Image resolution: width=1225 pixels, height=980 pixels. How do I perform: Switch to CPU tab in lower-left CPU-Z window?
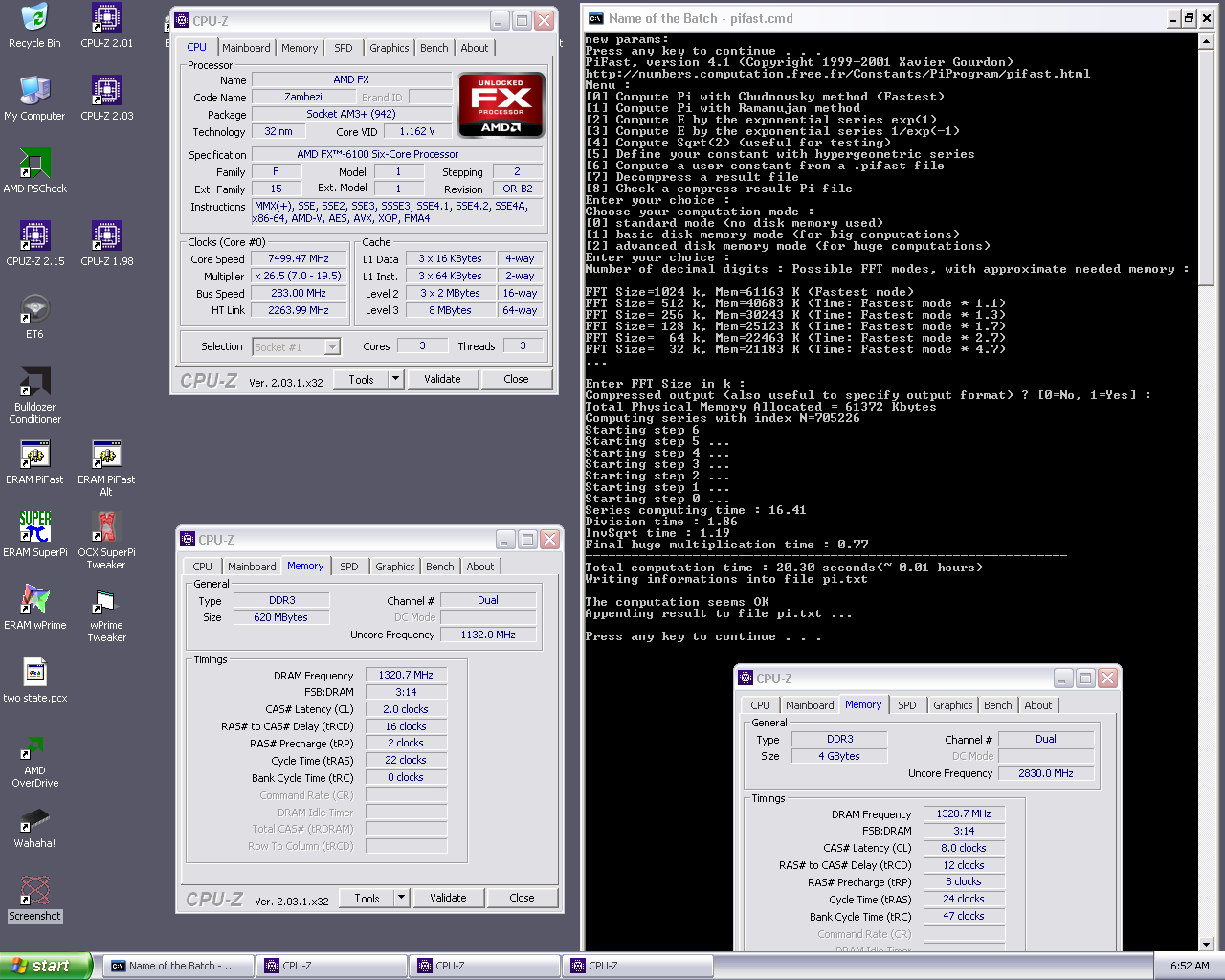203,567
